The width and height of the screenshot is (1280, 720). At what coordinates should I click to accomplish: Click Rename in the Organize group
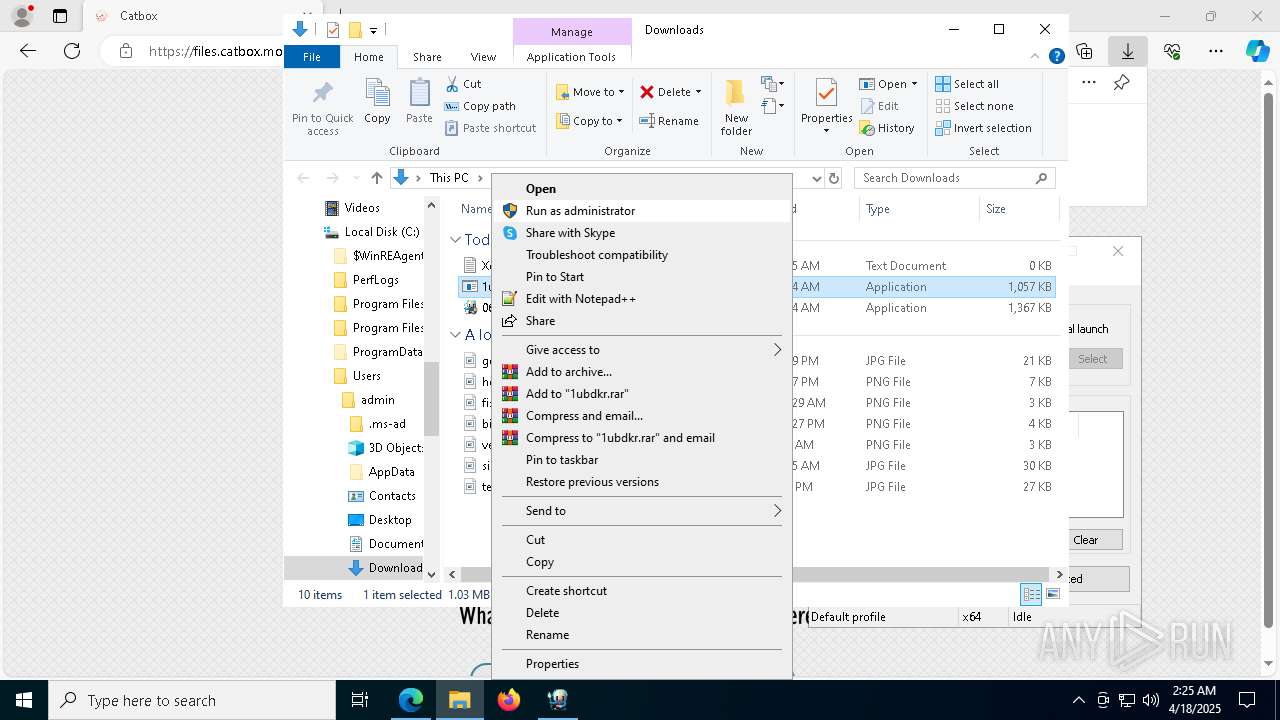[669, 121]
